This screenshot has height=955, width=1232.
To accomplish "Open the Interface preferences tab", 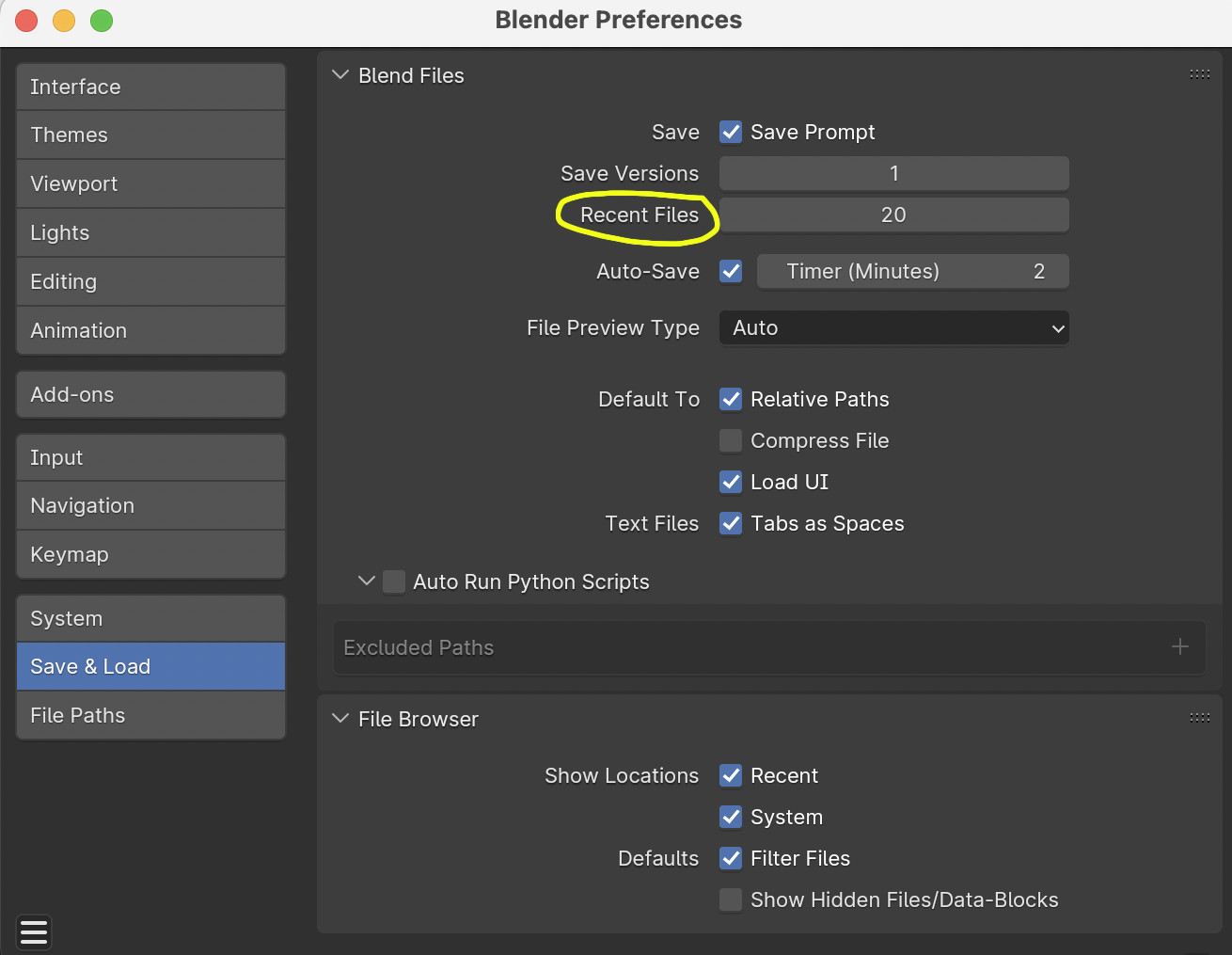I will click(x=150, y=87).
